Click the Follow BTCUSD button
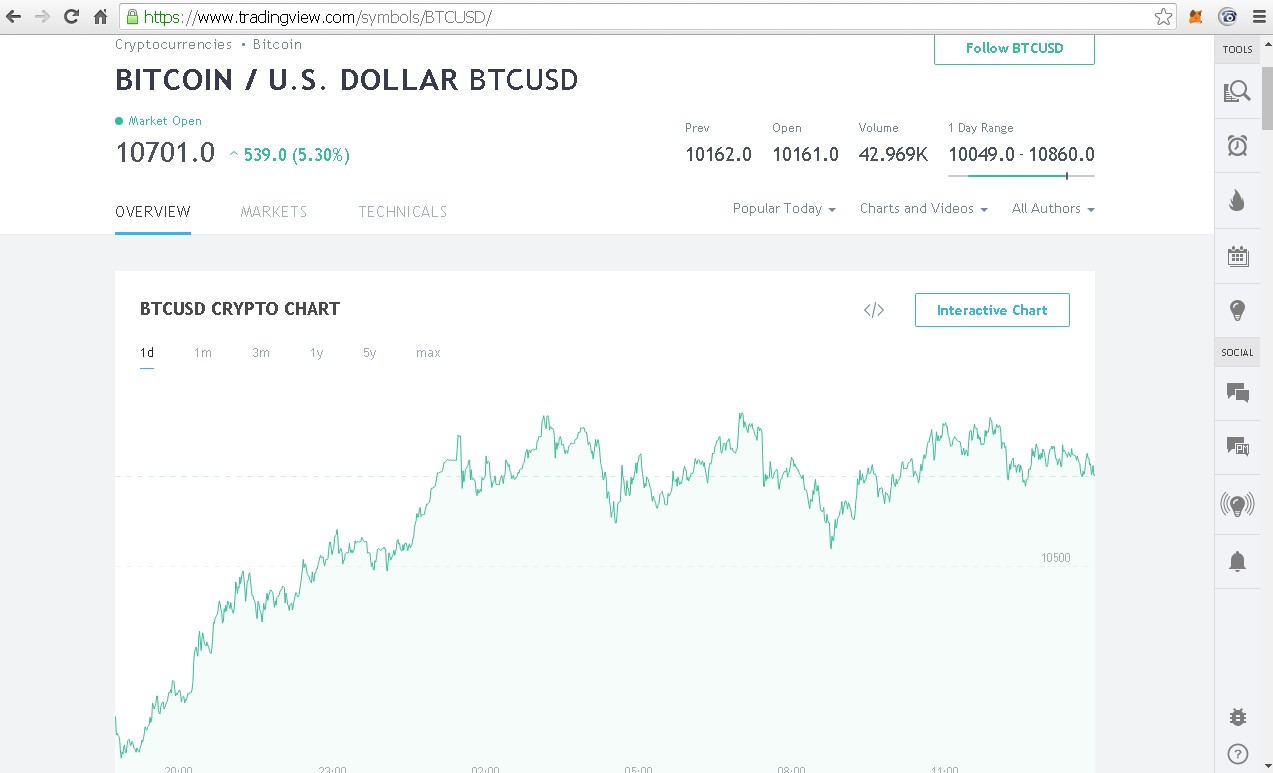This screenshot has width=1273, height=773. coord(1014,48)
